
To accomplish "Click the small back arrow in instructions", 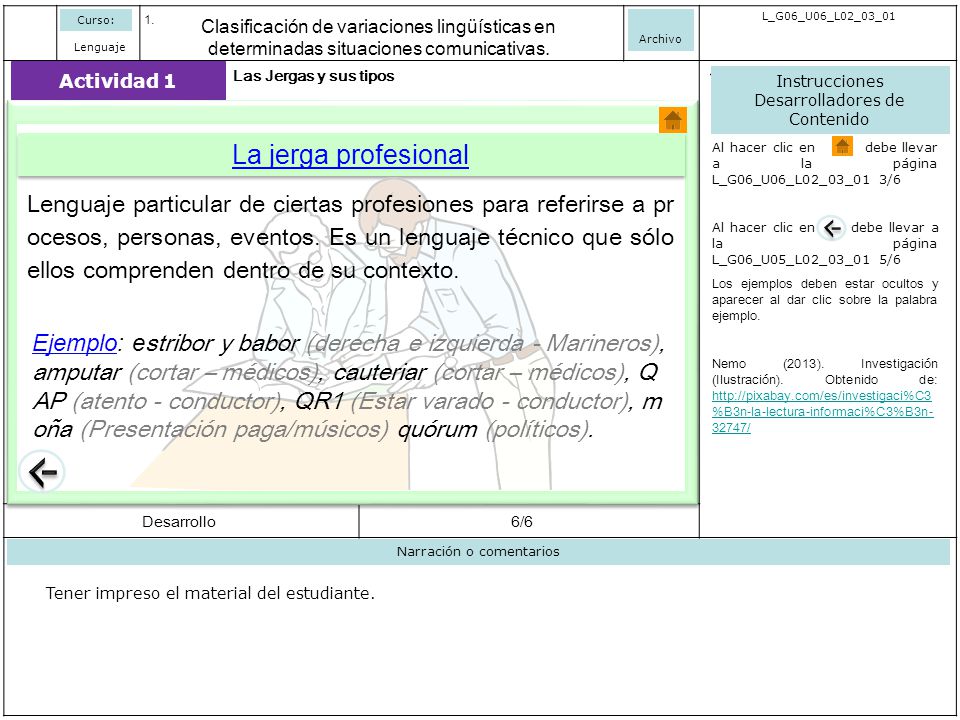I will pos(832,228).
